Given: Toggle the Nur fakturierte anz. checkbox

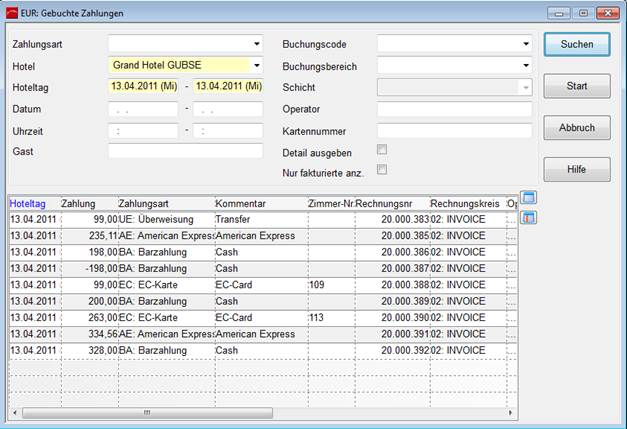Looking at the screenshot, I should tap(381, 170).
